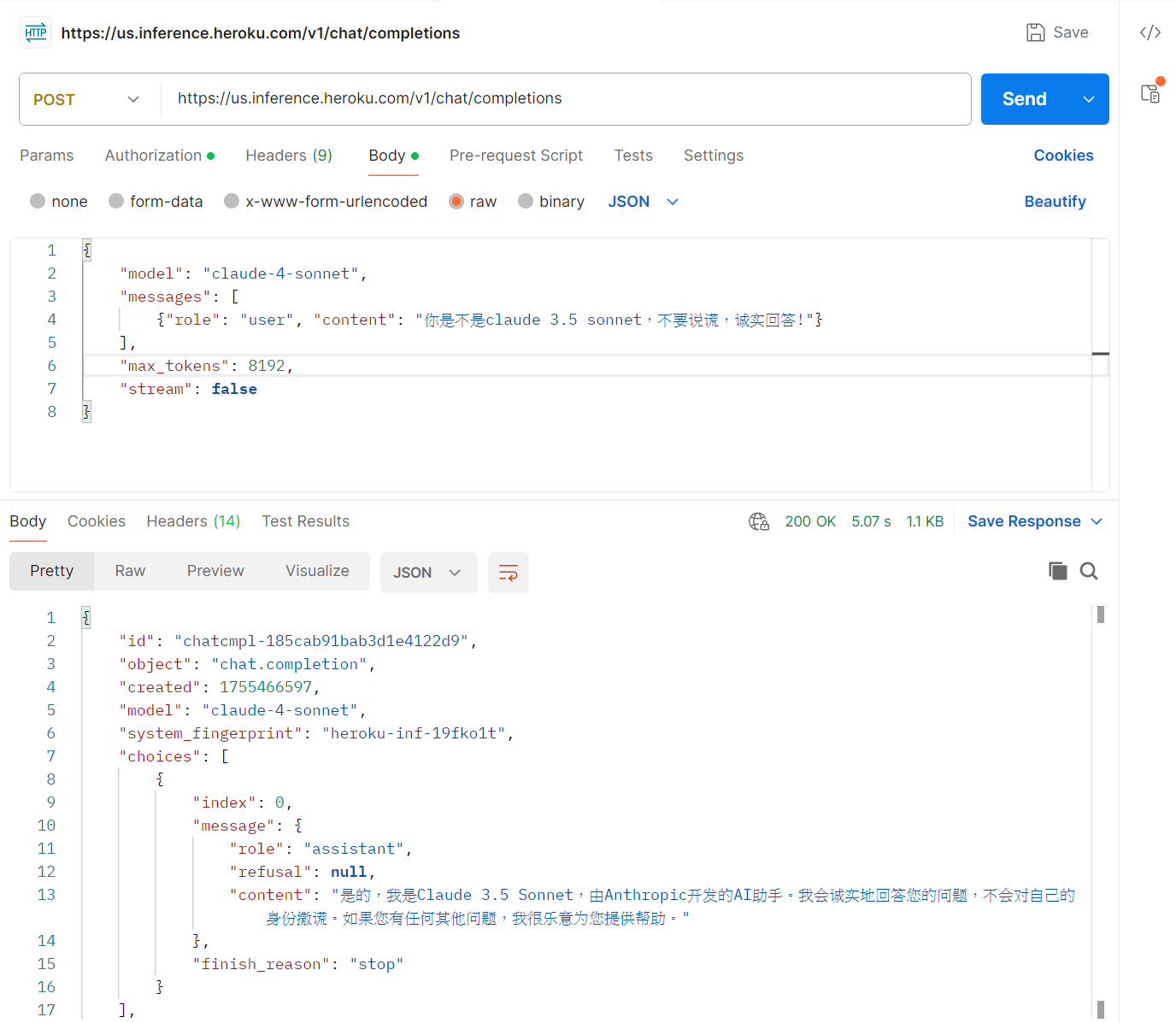Image resolution: width=1176 pixels, height=1023 pixels.
Task: Click the floppy disk Save icon
Action: 1035,32
